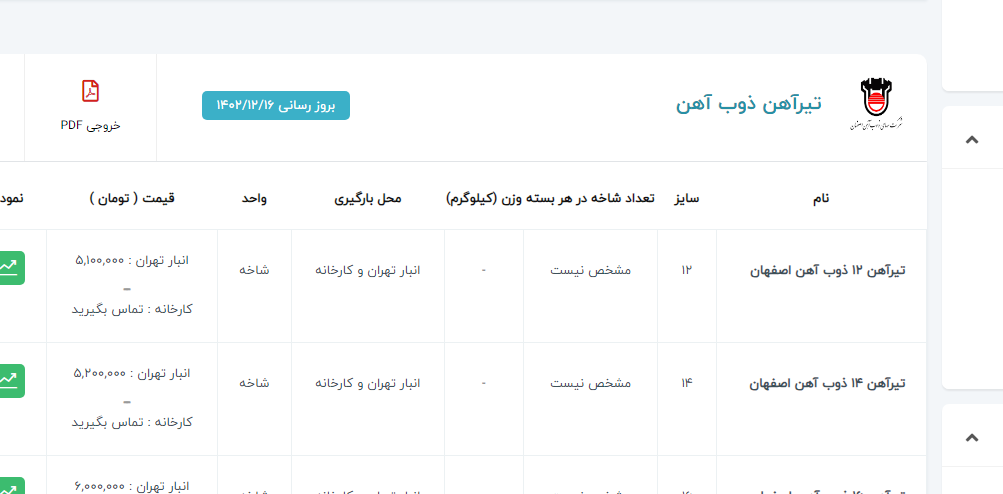Click the بروز رسانی ۱۴۰۲/۱۲/۱۶ badge
The width and height of the screenshot is (1003, 494).
coord(276,105)
